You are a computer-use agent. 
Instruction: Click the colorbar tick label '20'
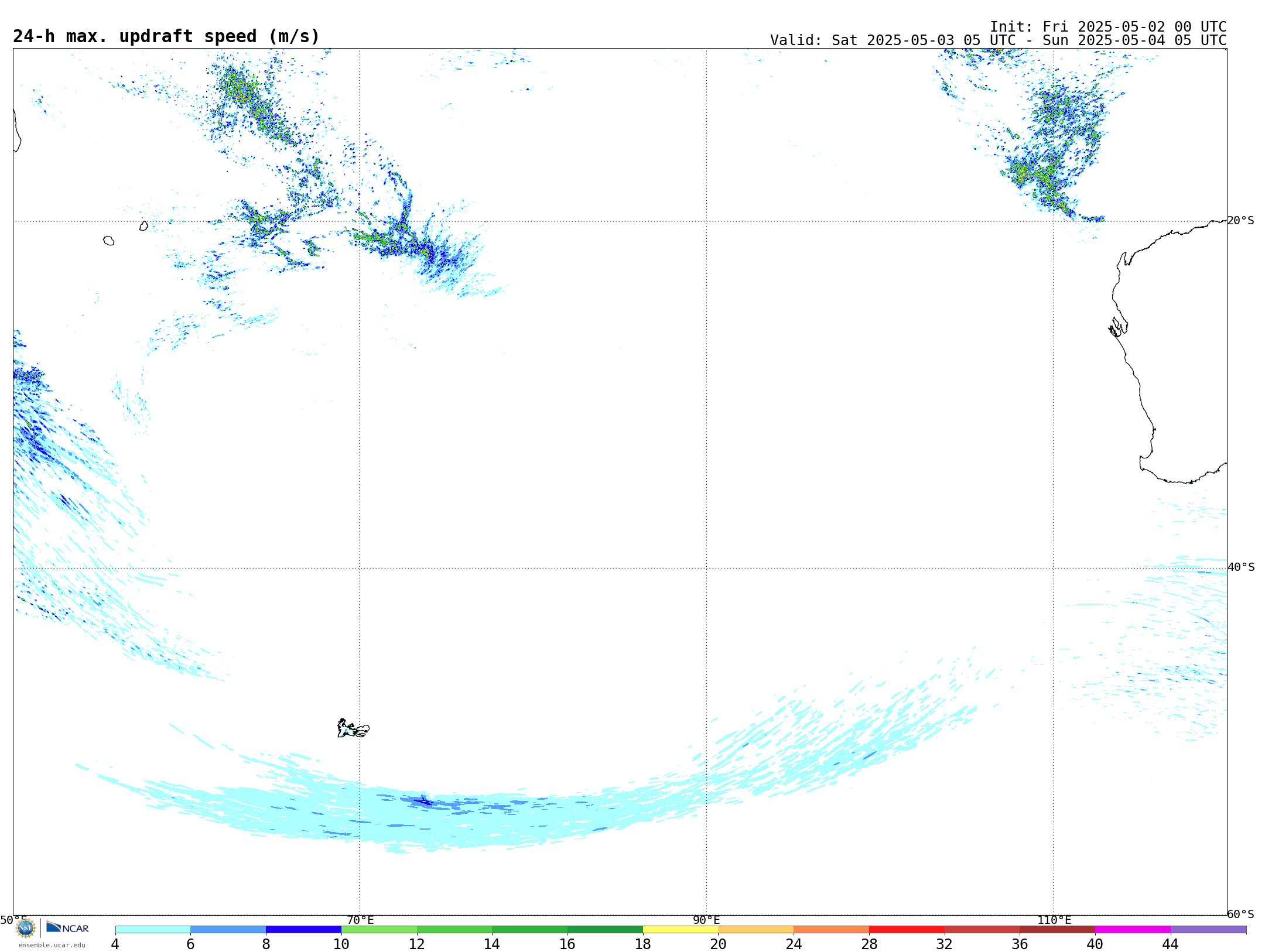pyautogui.click(x=719, y=944)
